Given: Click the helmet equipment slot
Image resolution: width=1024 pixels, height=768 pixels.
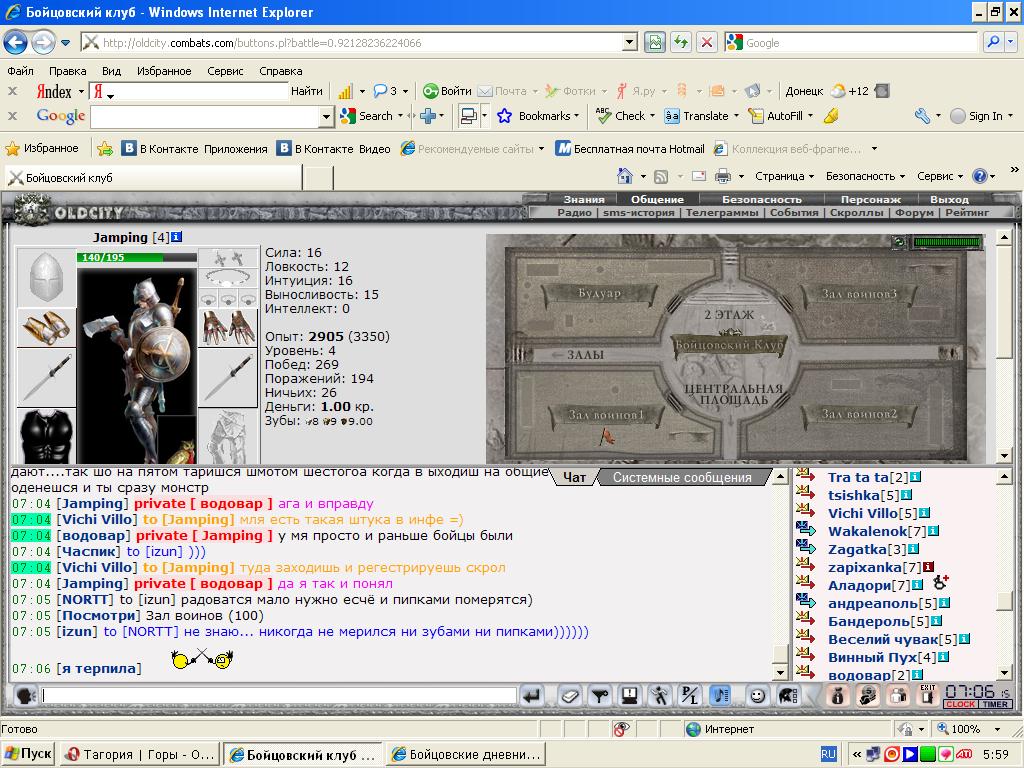Looking at the screenshot, I should pyautogui.click(x=46, y=278).
